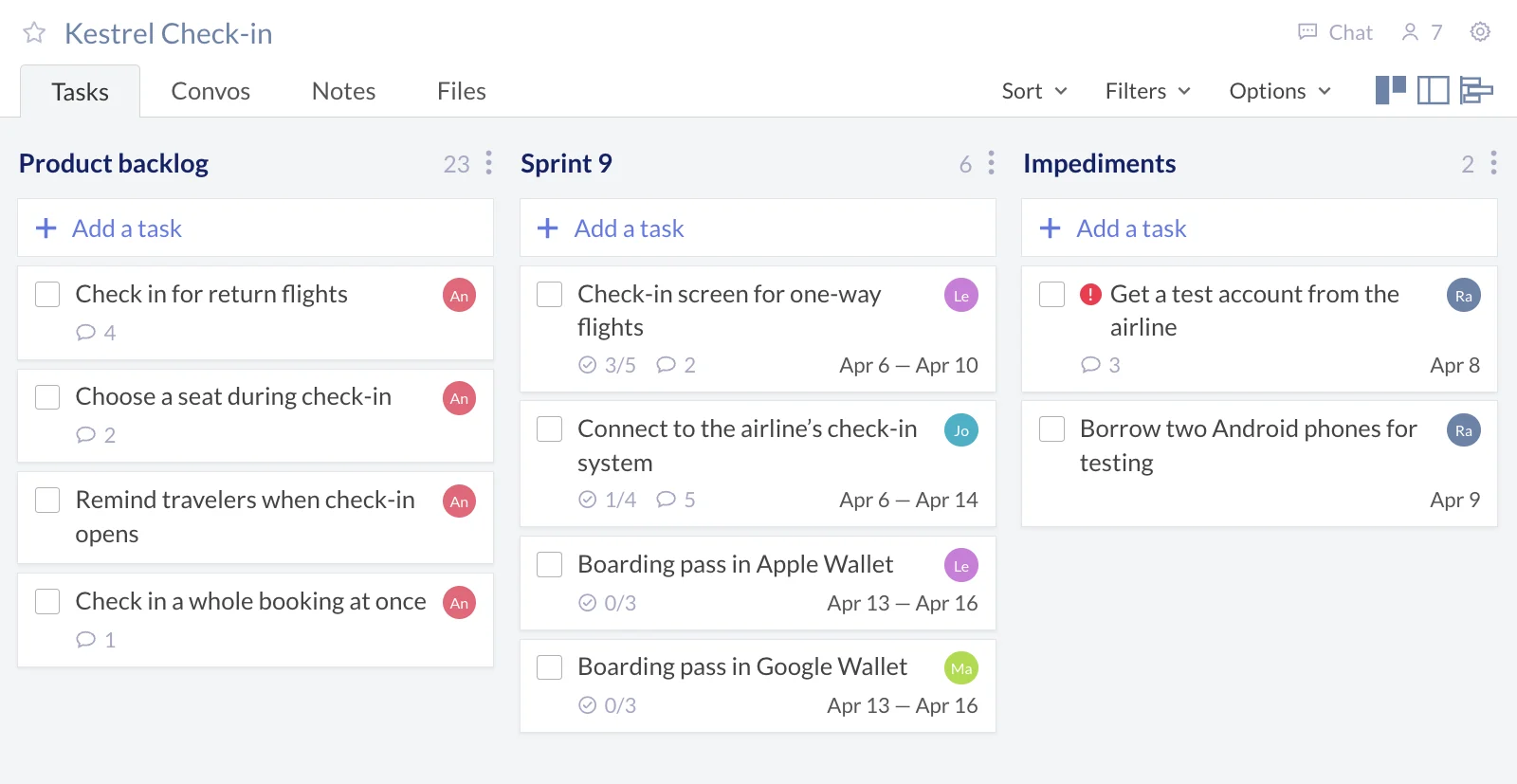Open Sprint 9 column options menu

coord(992,163)
